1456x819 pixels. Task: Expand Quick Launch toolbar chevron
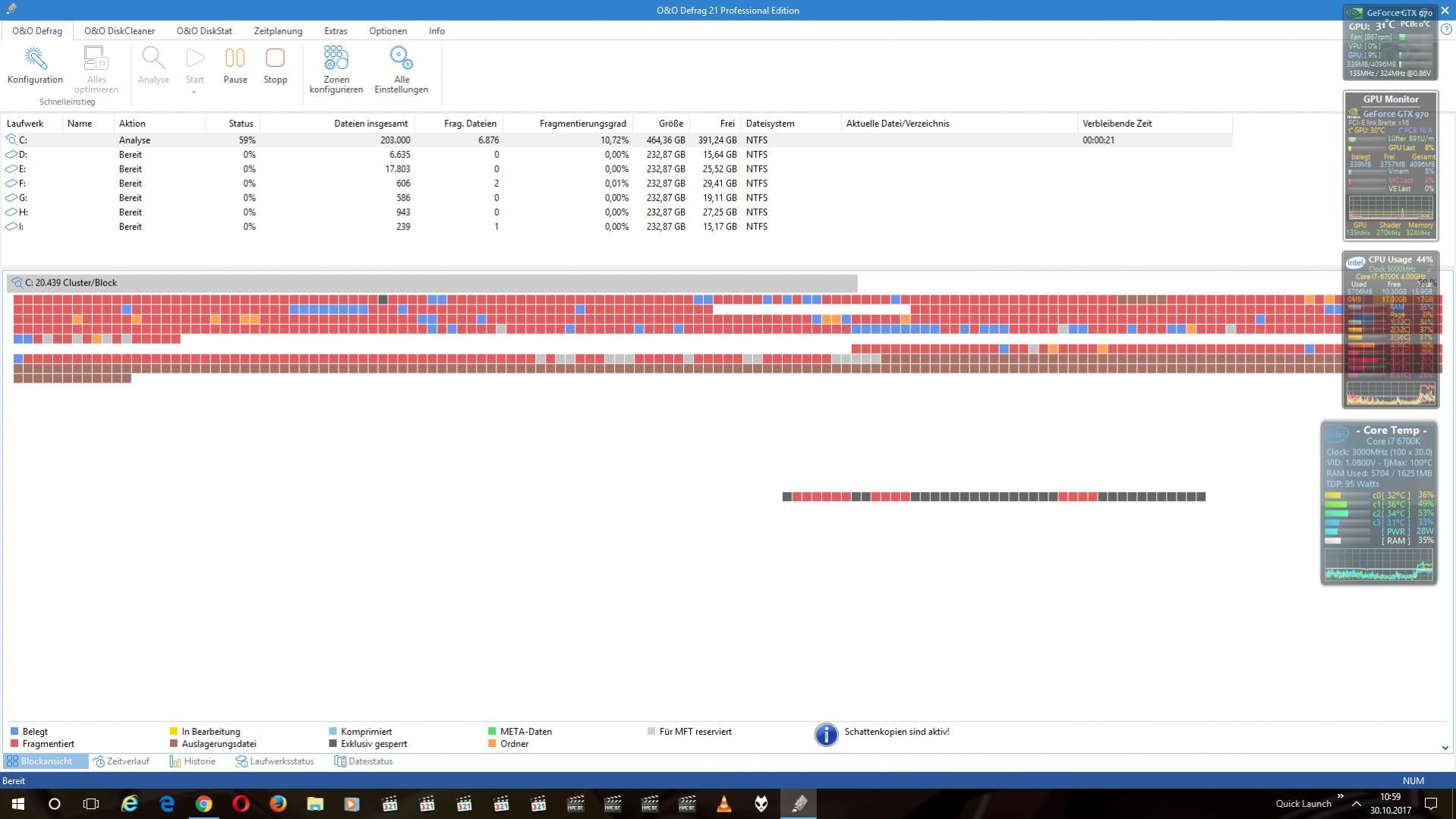tap(1341, 797)
